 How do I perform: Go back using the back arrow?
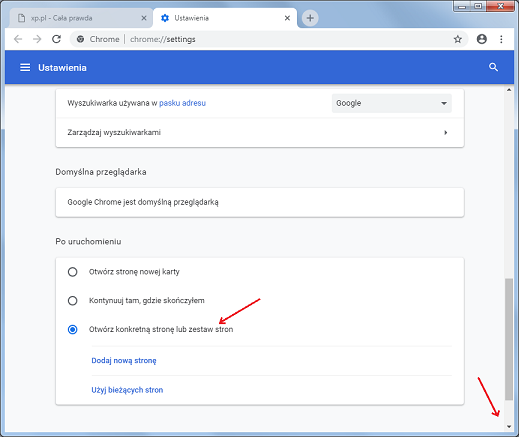[18, 39]
